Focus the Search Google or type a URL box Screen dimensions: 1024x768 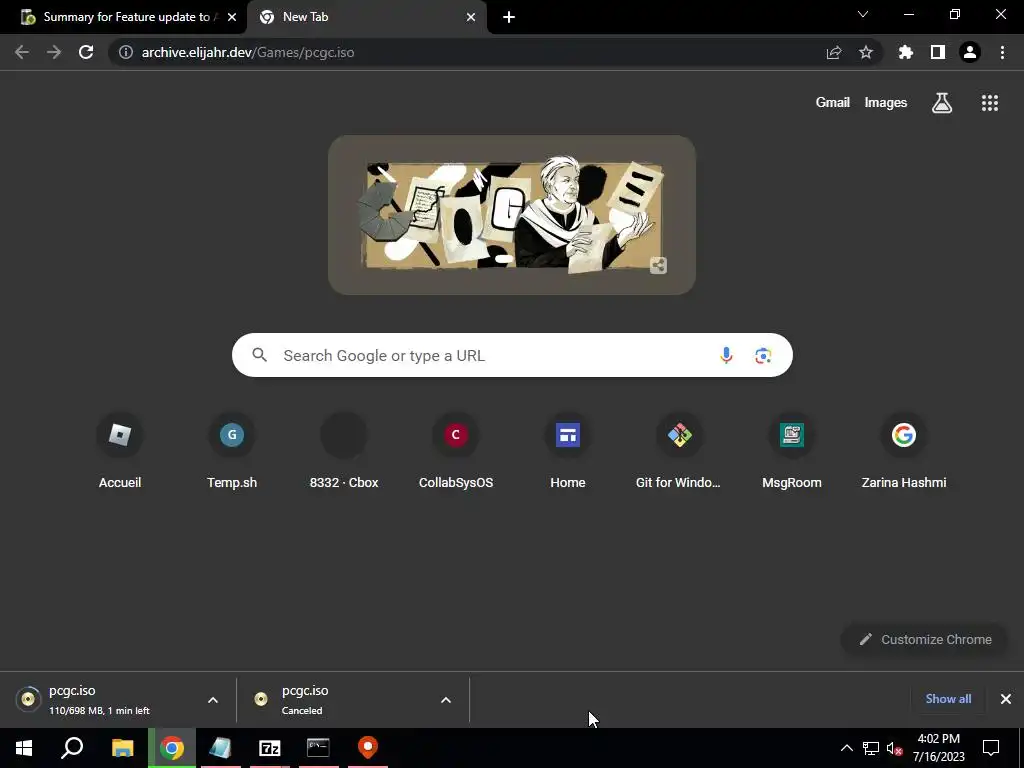pyautogui.click(x=512, y=355)
